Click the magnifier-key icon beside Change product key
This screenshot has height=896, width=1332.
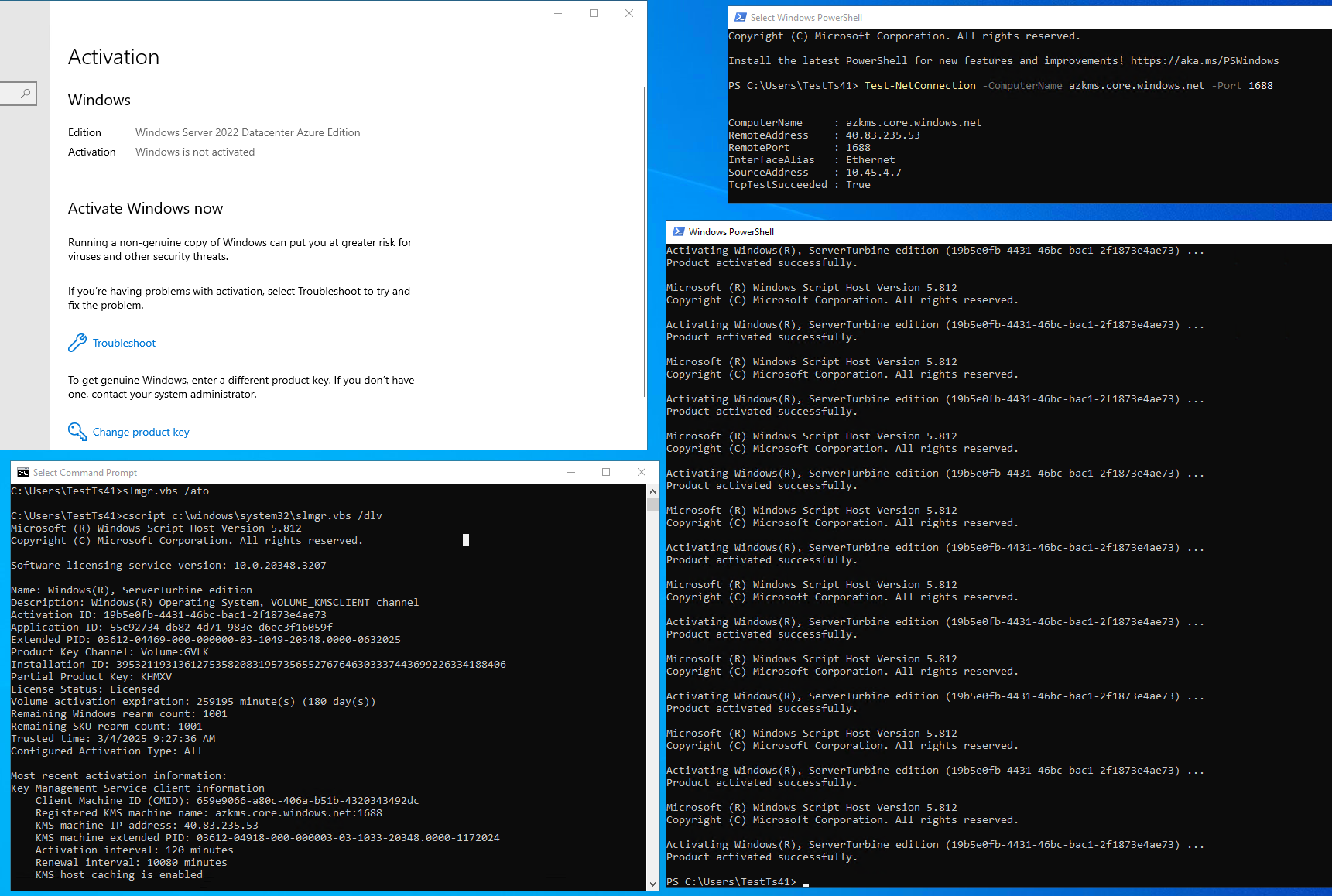pos(77,432)
